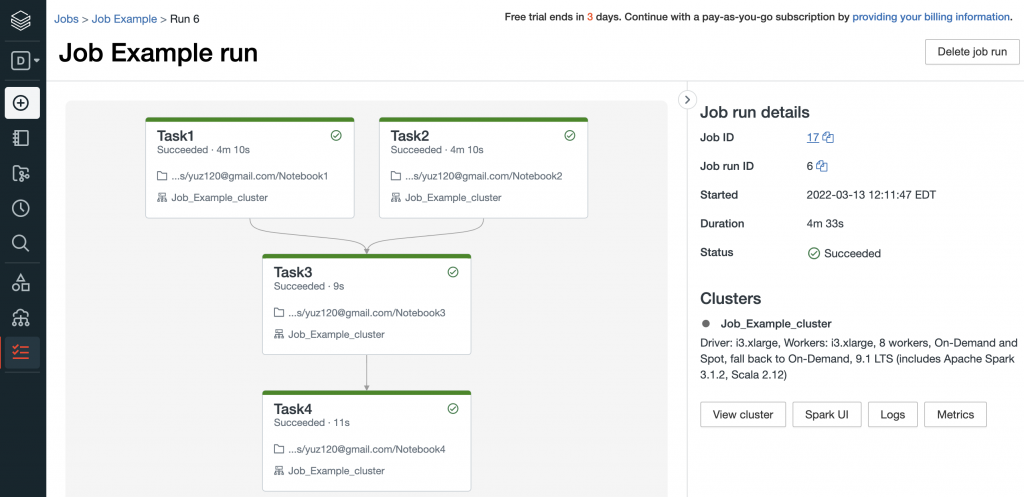This screenshot has height=497, width=1024.
Task: Open Job Example in breadcrumb
Action: coord(124,19)
